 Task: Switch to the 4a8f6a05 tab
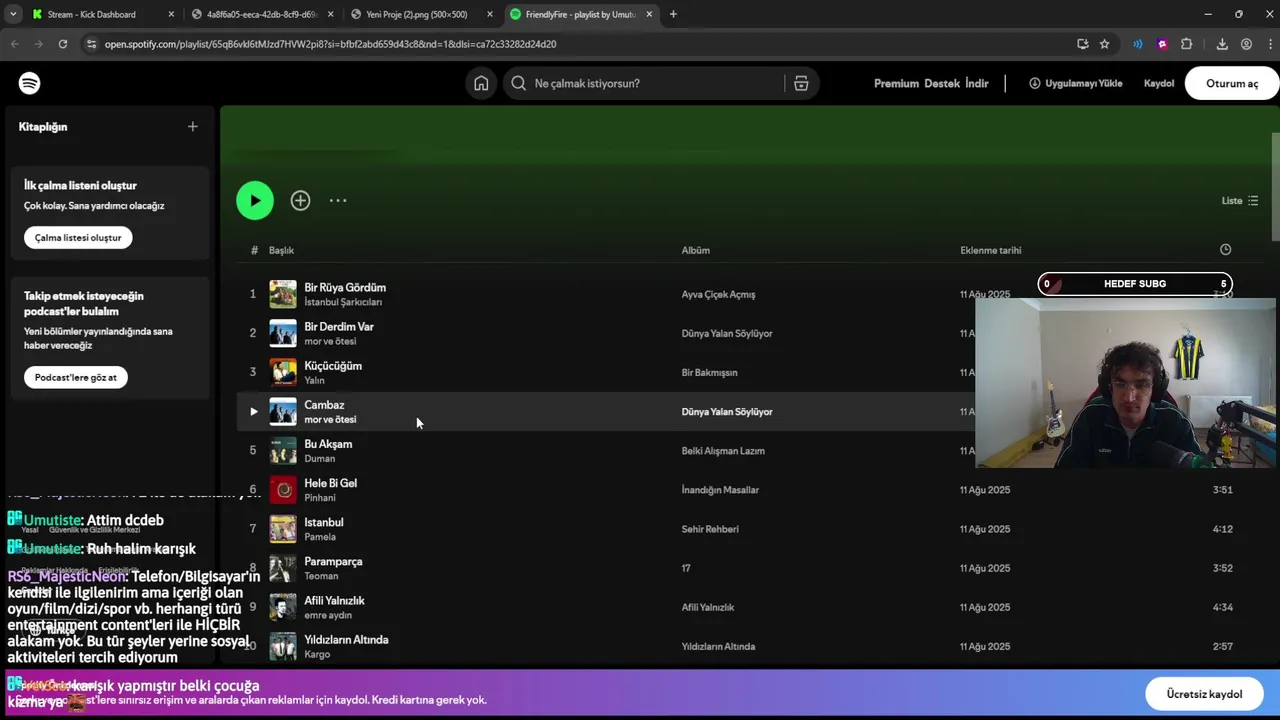pos(262,14)
